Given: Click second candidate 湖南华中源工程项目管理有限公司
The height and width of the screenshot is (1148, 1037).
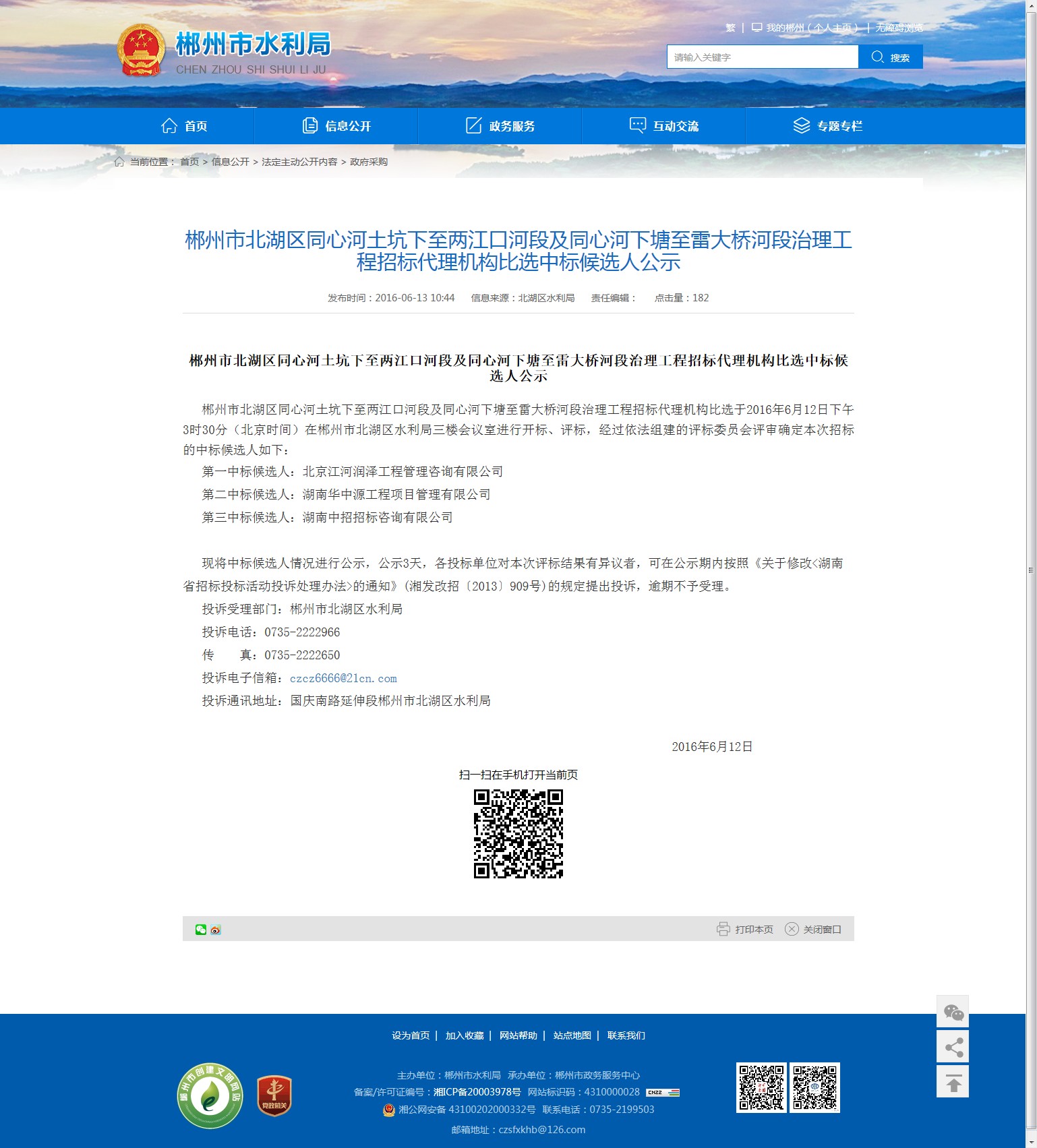Looking at the screenshot, I should pos(396,495).
